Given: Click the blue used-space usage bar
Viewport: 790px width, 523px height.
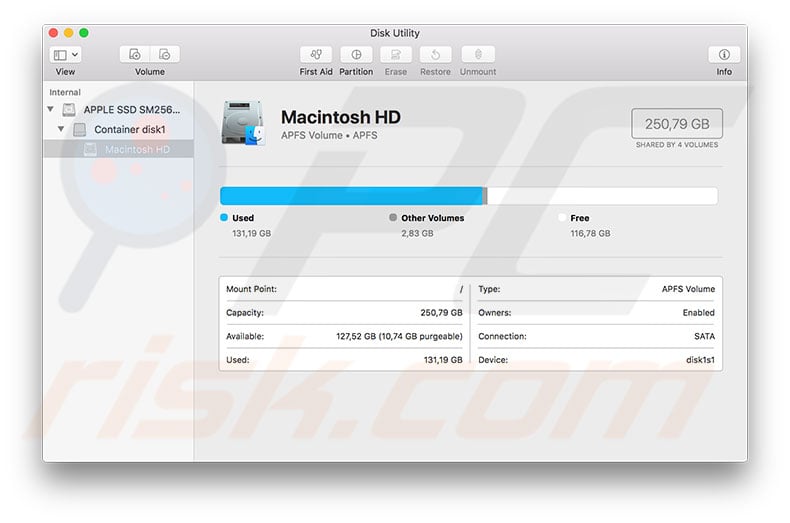Looking at the screenshot, I should pyautogui.click(x=351, y=196).
